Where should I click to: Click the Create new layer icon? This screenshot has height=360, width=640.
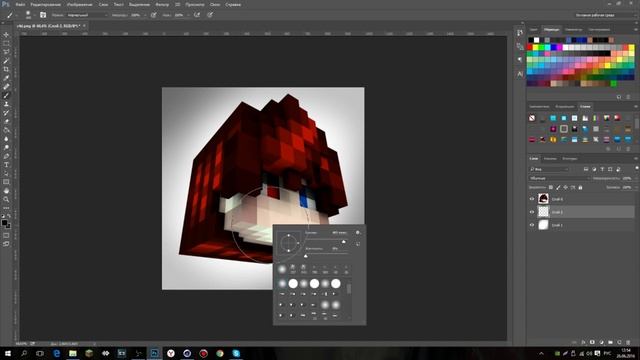pyautogui.click(x=619, y=342)
